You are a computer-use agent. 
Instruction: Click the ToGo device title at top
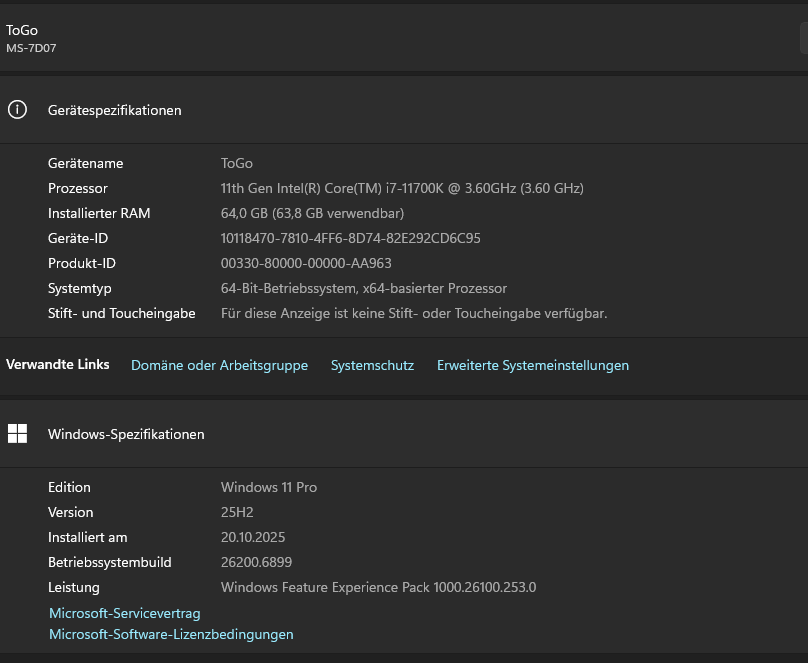point(22,30)
